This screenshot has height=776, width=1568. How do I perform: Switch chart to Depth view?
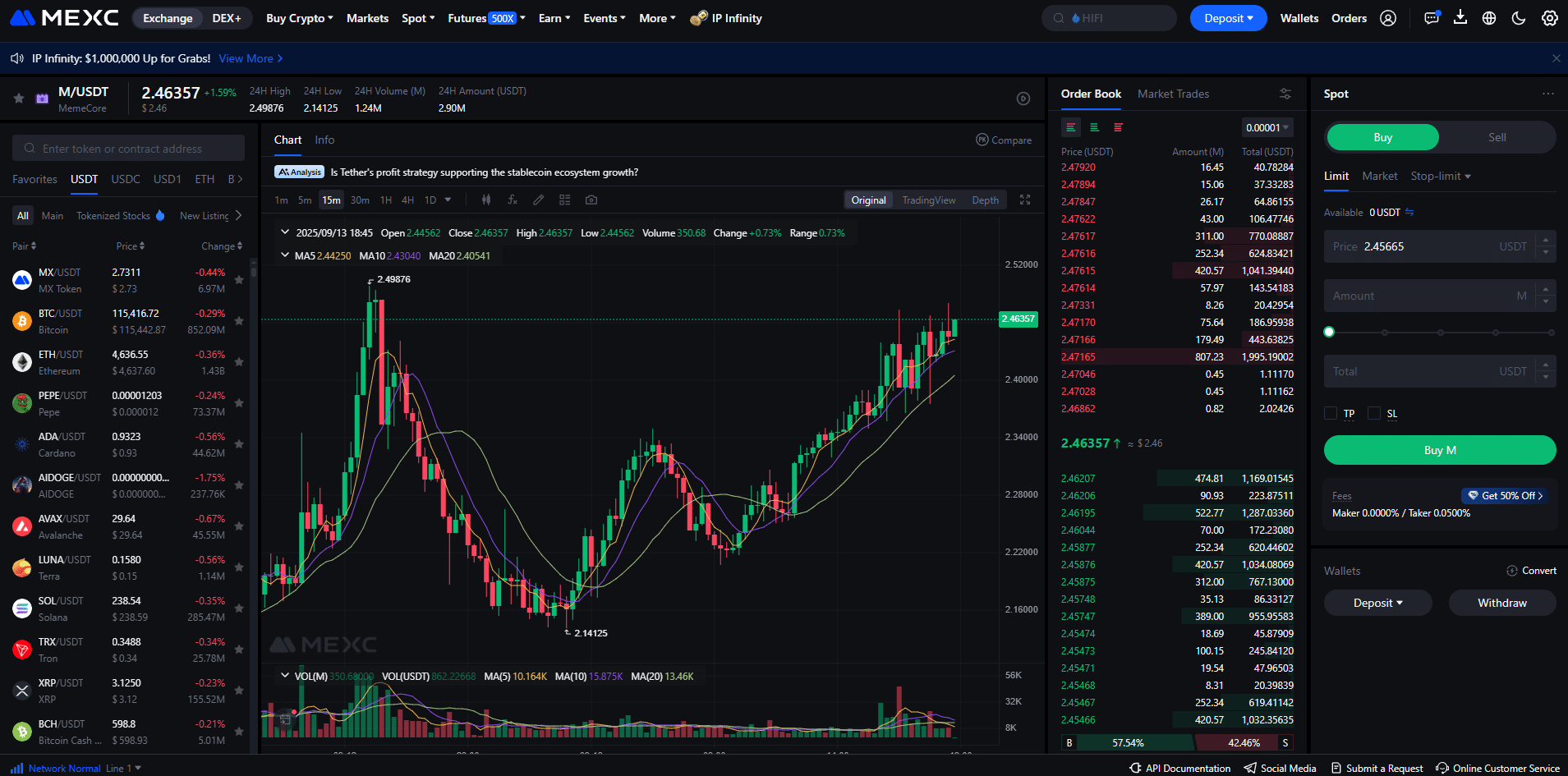tap(986, 200)
